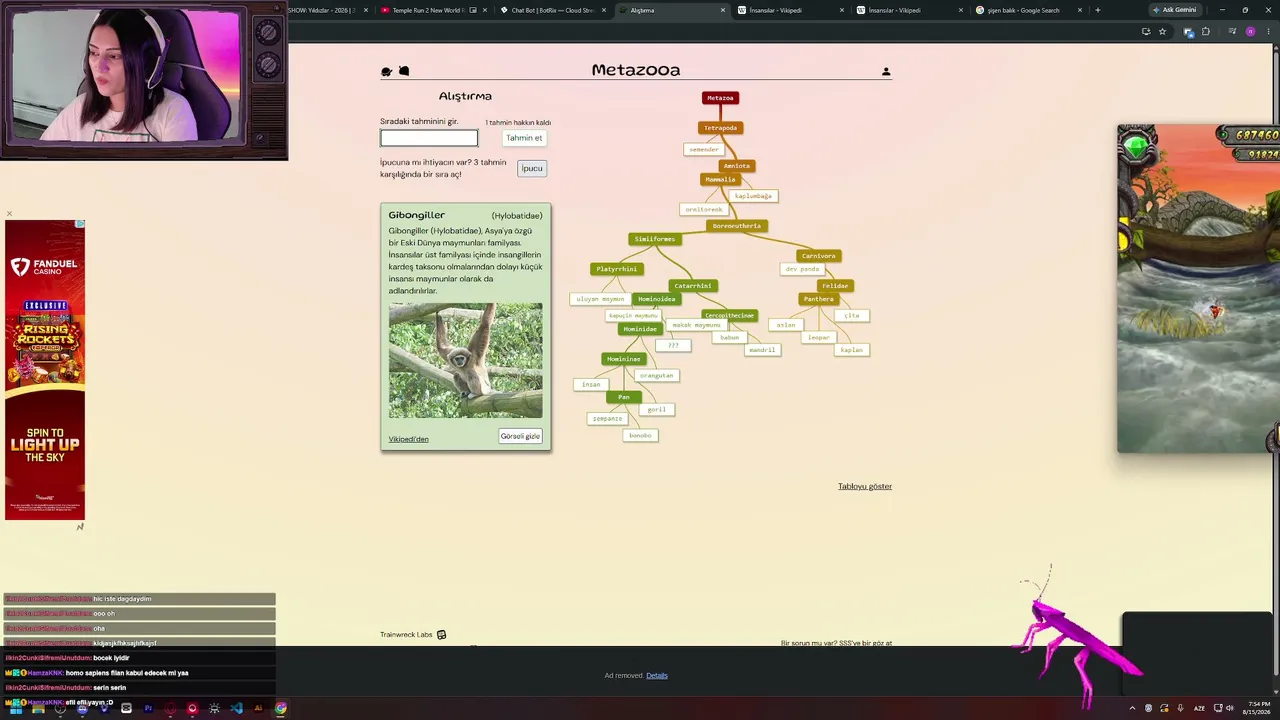Open Premiere Pro from the taskbar

click(148, 708)
